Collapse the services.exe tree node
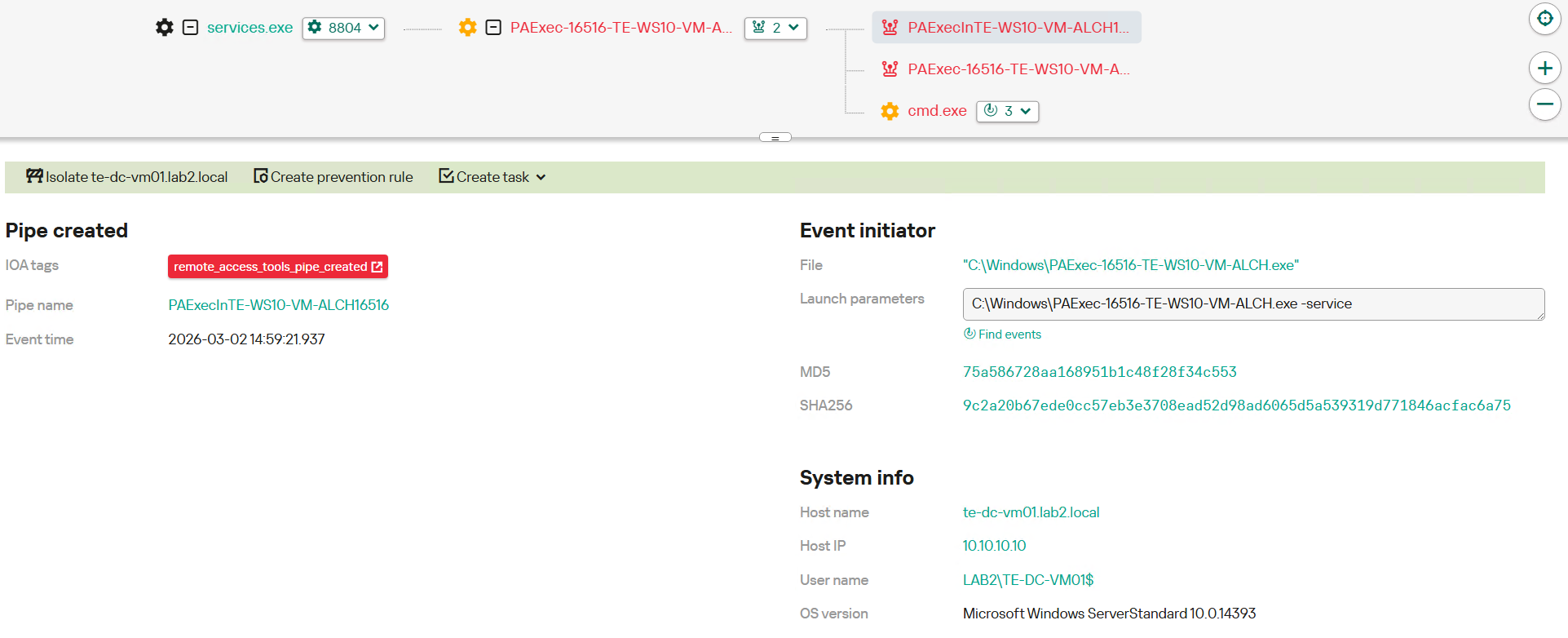The width and height of the screenshot is (1568, 638). pos(190,28)
